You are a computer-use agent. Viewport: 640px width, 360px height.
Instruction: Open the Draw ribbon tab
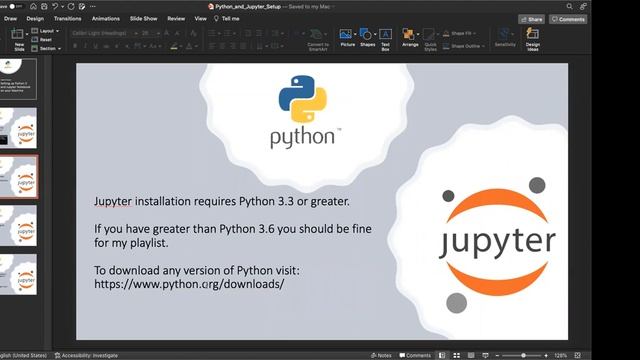[11, 19]
